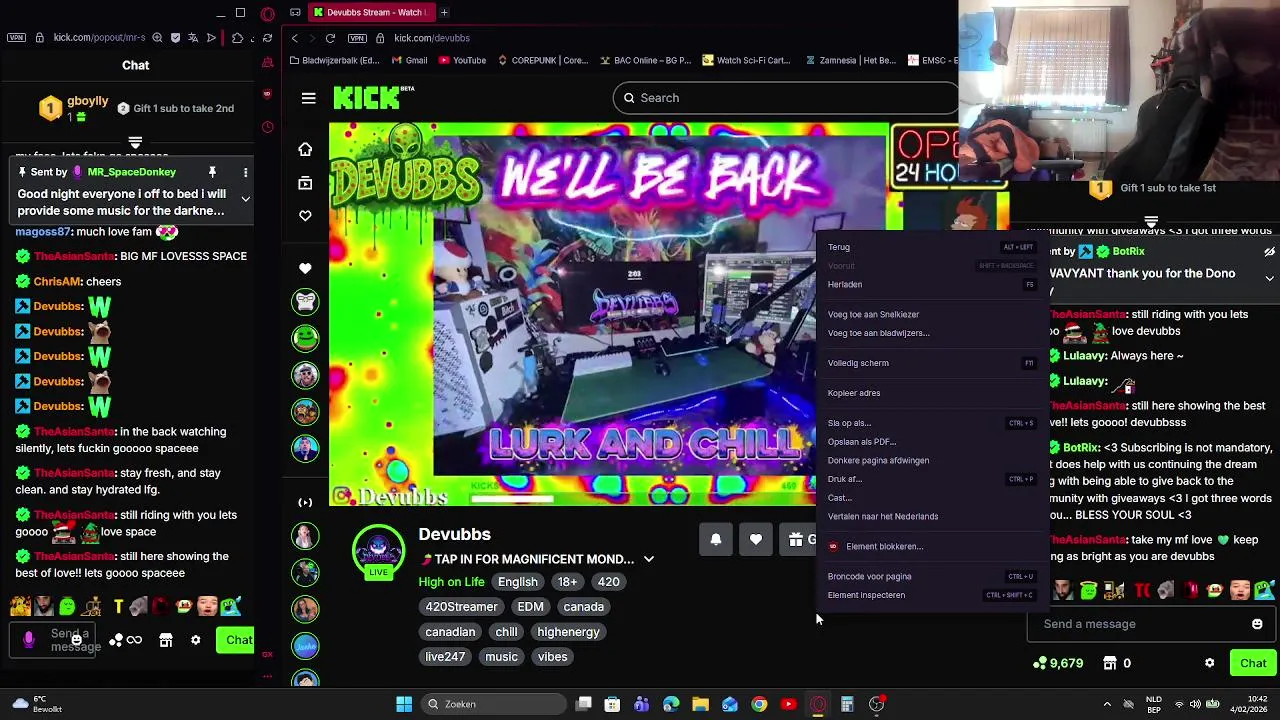The image size is (1280, 720).
Task: Expand the pinned message by MR_SpaceDonkey
Action: (x=245, y=198)
